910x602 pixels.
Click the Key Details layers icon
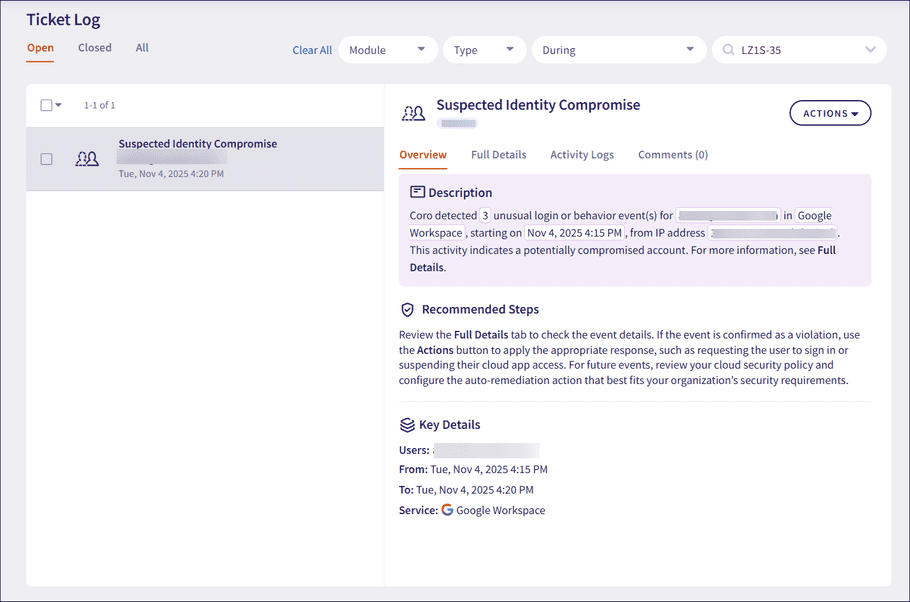407,425
